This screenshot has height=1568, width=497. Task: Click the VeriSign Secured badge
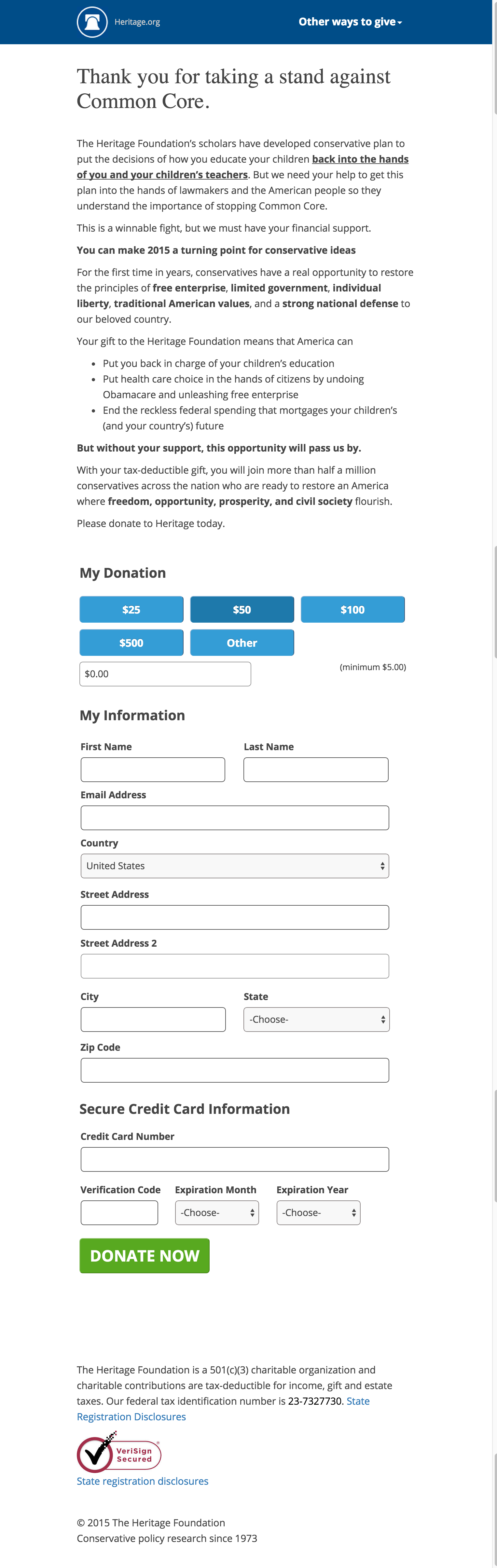pyautogui.click(x=119, y=1454)
